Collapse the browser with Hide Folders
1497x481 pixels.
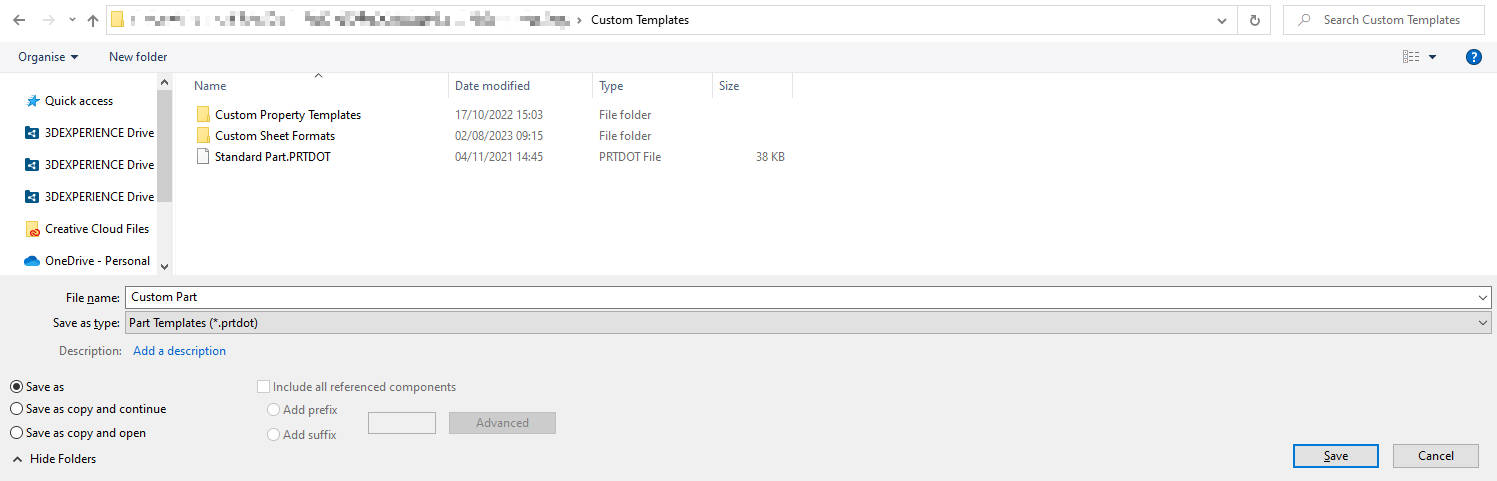pos(55,459)
